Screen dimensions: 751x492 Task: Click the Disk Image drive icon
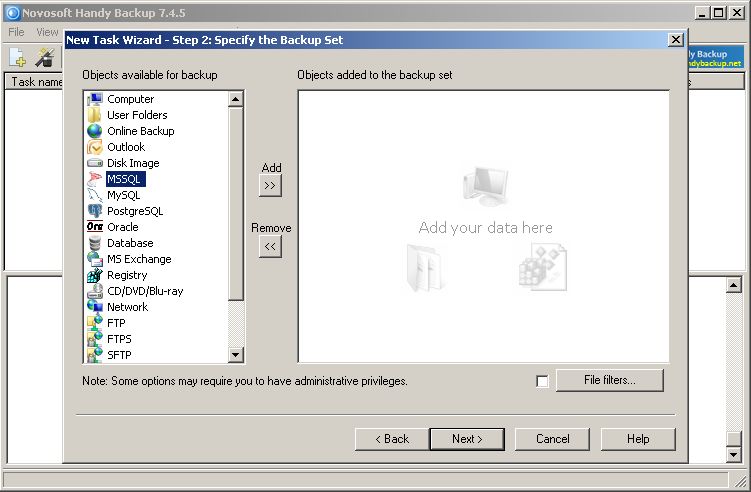[95, 163]
